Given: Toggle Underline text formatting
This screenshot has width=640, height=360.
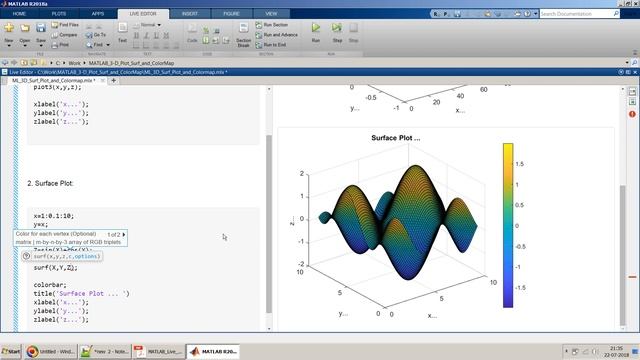Looking at the screenshot, I should (156, 36).
